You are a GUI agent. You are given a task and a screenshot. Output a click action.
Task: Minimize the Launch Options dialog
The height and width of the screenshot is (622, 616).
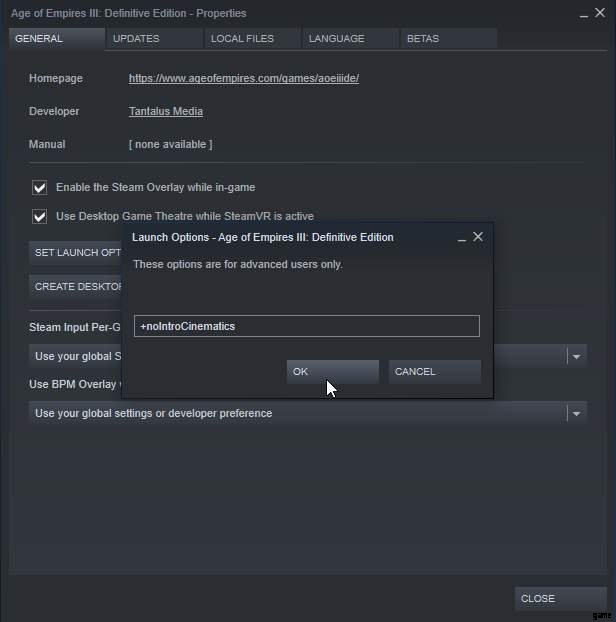[x=461, y=240]
